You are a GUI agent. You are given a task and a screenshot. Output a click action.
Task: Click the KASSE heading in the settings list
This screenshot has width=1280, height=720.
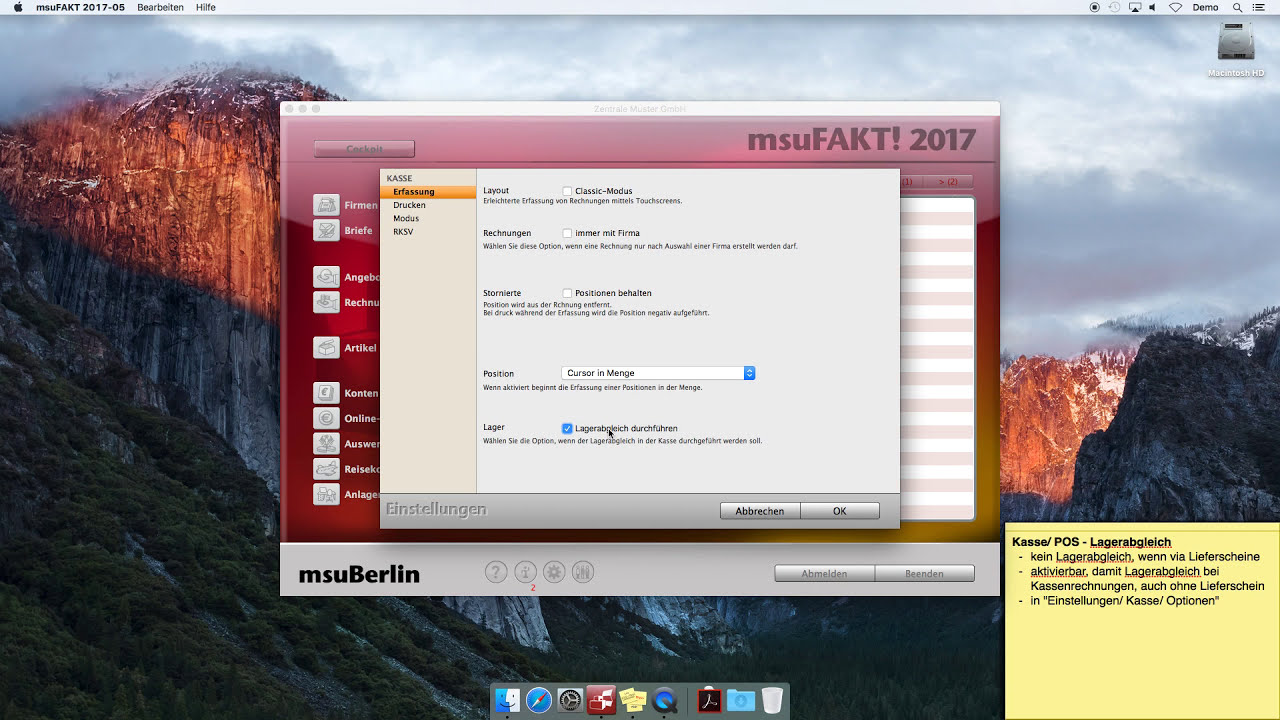(x=399, y=178)
